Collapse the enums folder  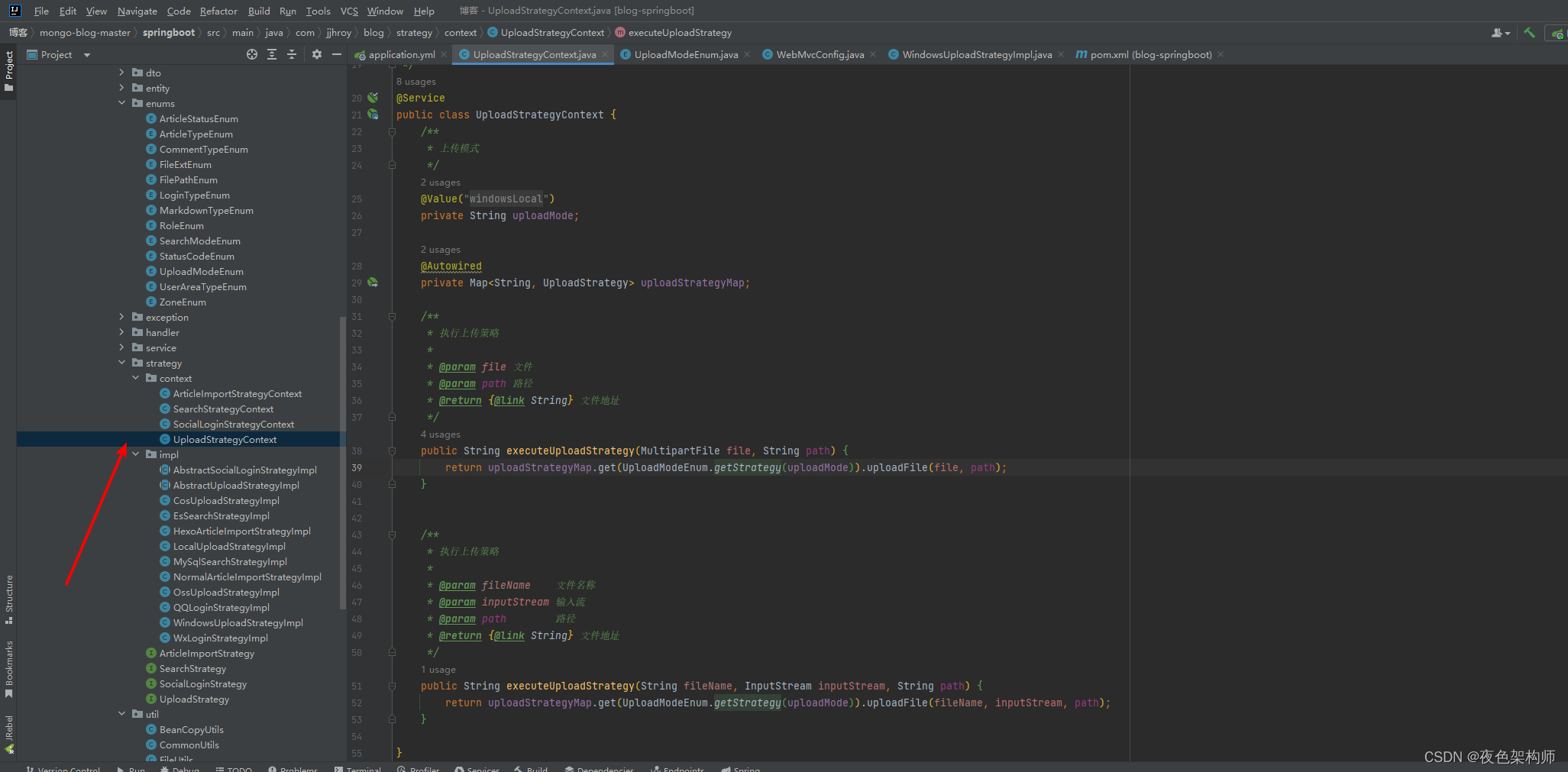coord(122,103)
